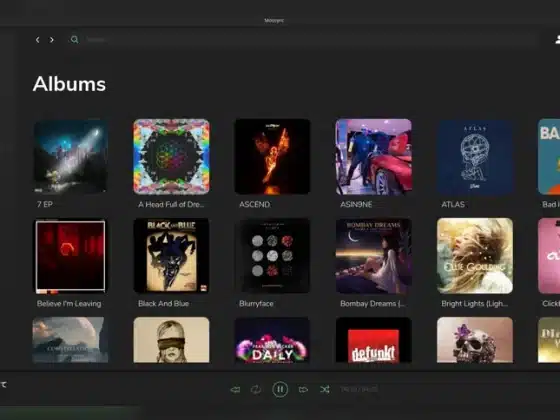Open the cloudy Constellations album cover

click(x=70, y=340)
